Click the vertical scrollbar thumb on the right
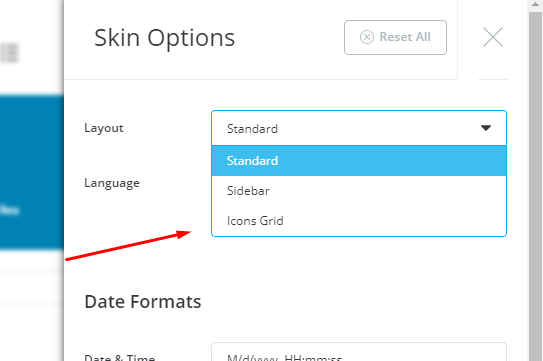This screenshot has width=543, height=361. coord(535,185)
